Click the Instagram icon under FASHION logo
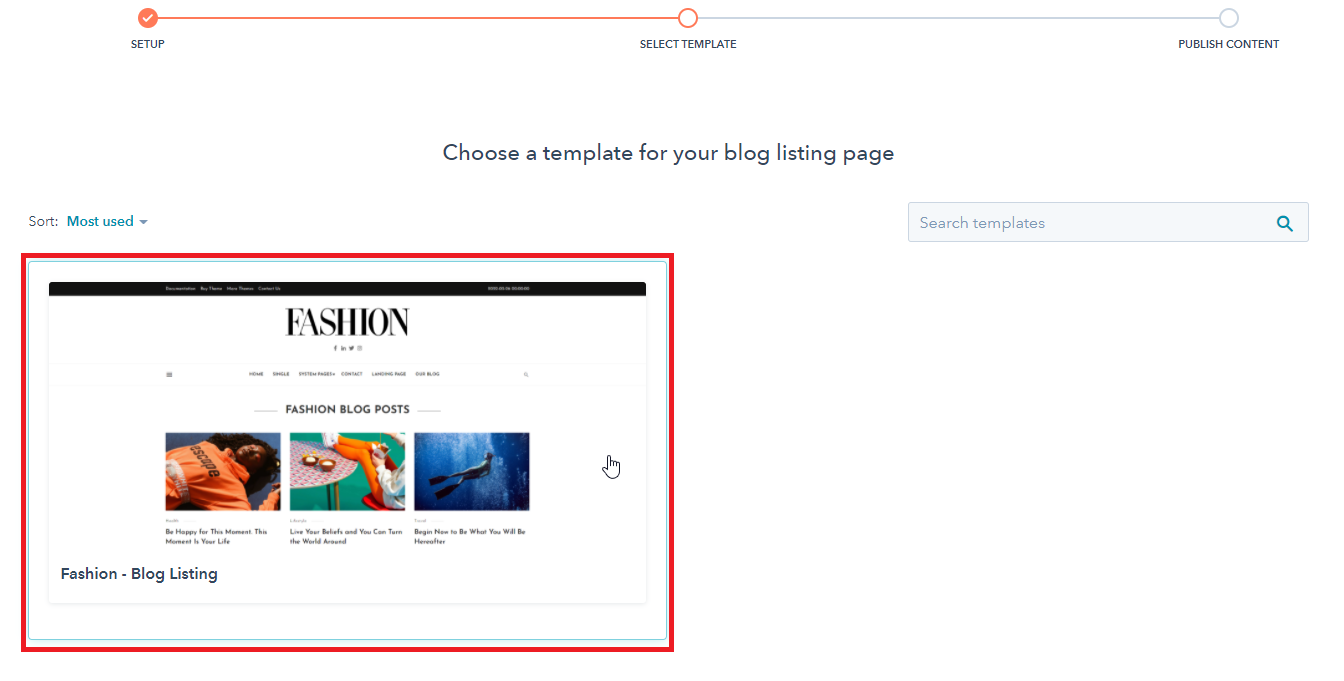This screenshot has width=1344, height=681. tap(360, 348)
